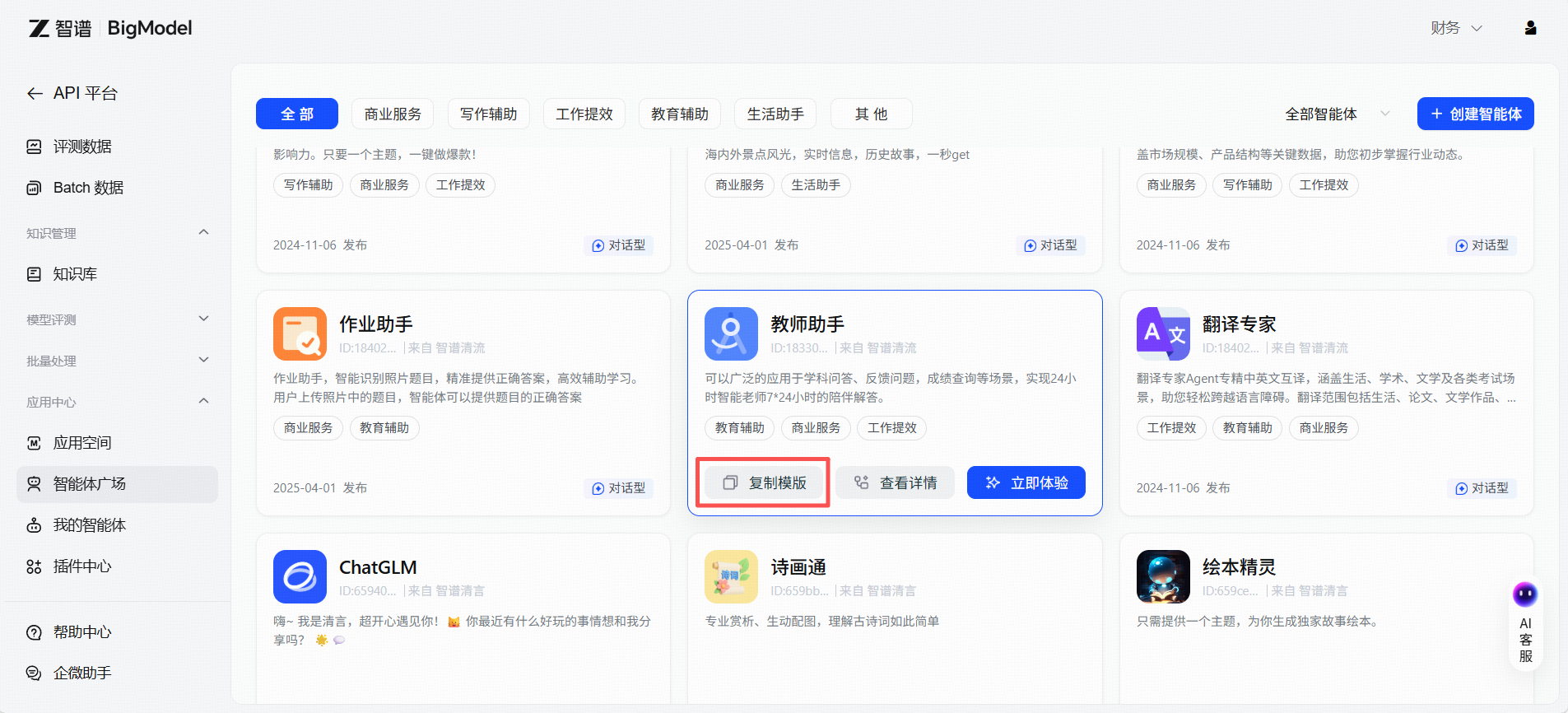Expand the 全部智能体 filter dropdown

pyautogui.click(x=1337, y=114)
